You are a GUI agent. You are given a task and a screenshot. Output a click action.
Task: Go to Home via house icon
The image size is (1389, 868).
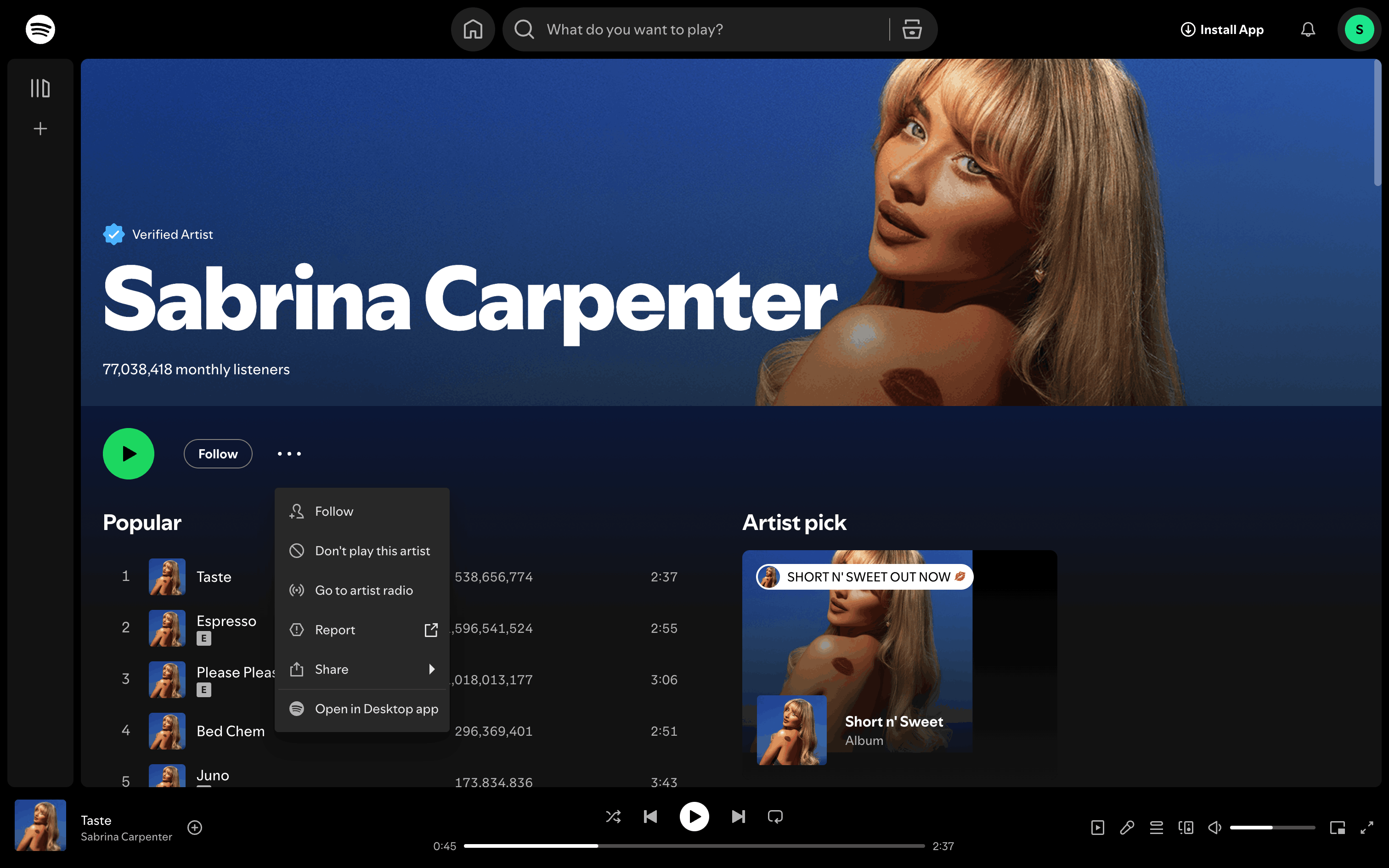pos(472,29)
